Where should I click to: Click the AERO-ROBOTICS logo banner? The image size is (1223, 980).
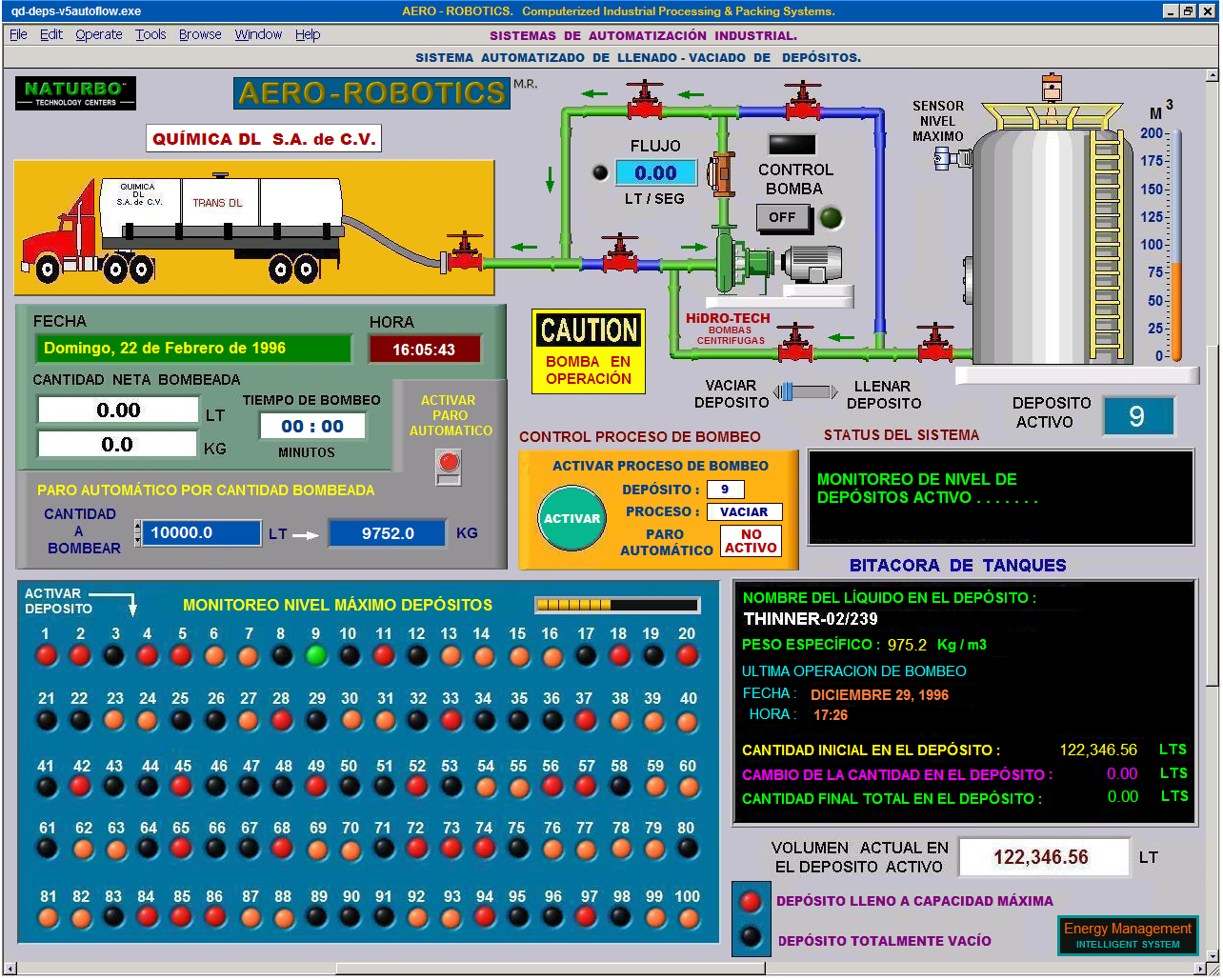click(371, 92)
